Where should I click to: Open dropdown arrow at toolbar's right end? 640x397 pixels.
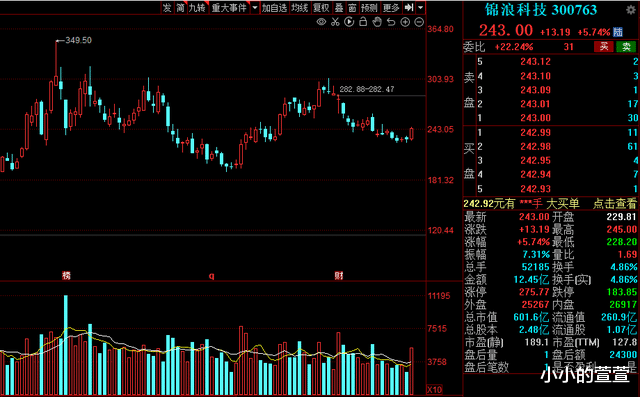pos(420,7)
